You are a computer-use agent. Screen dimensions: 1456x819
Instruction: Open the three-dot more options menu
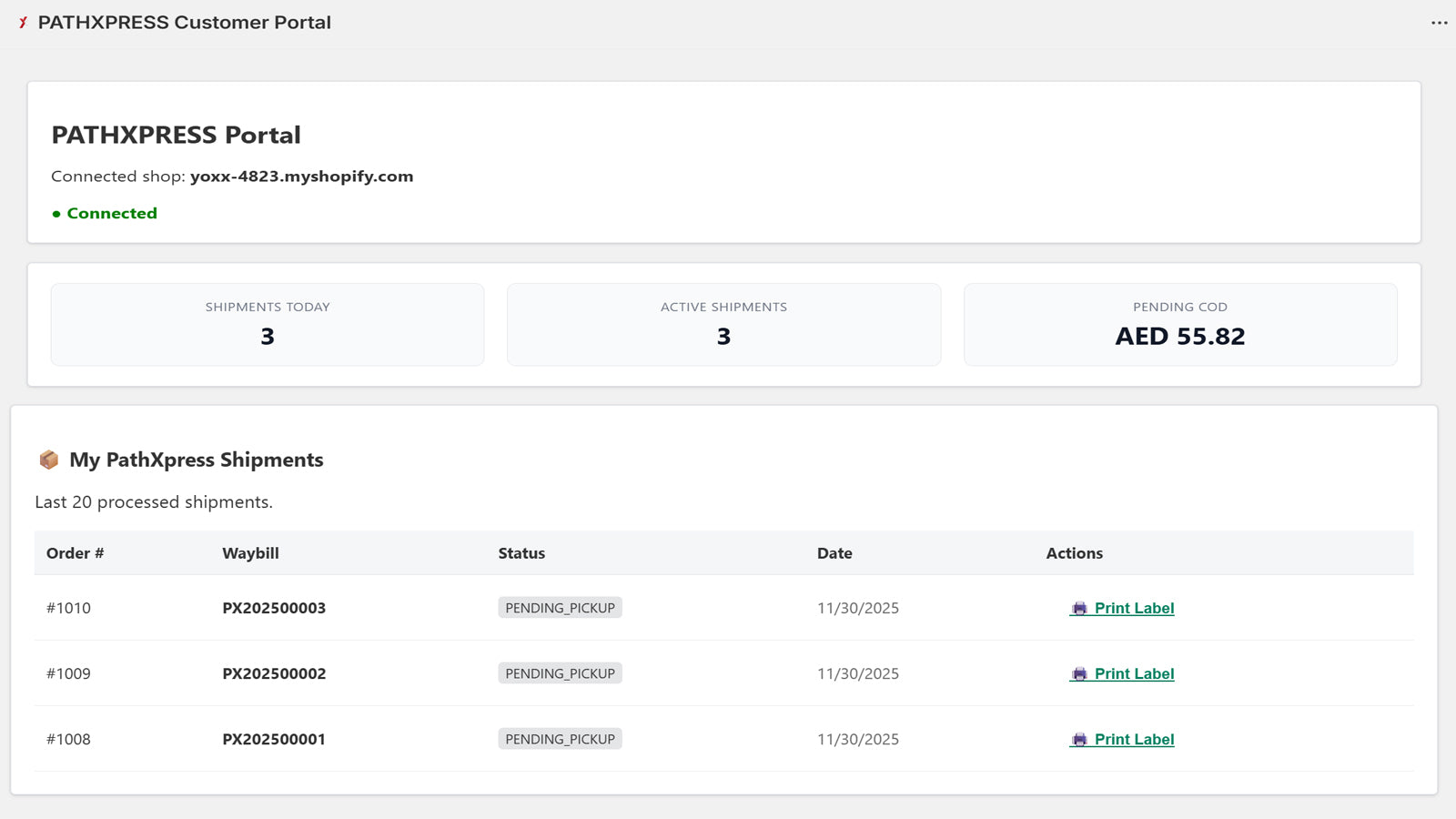point(1439,23)
